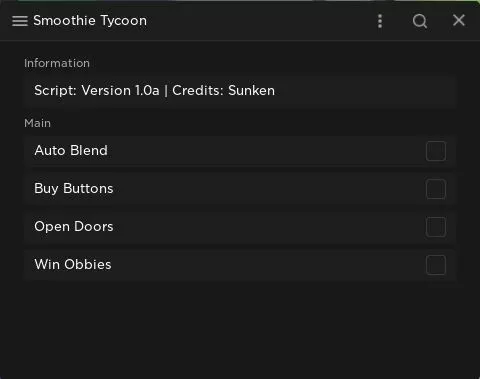The height and width of the screenshot is (379, 480).
Task: Click the Credits: Sunken text
Action: pyautogui.click(x=224, y=91)
